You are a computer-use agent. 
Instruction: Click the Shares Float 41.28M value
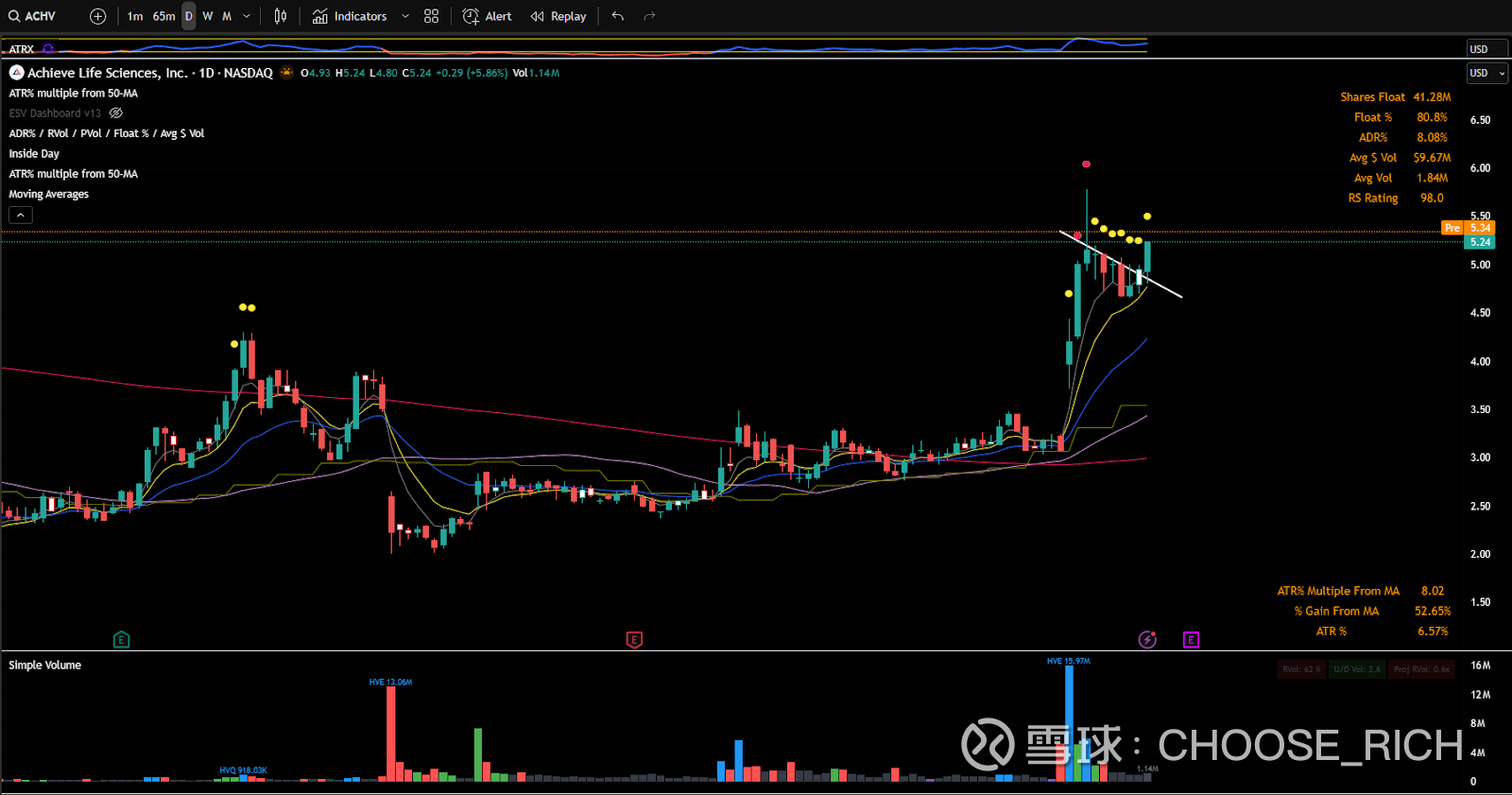[x=1432, y=97]
